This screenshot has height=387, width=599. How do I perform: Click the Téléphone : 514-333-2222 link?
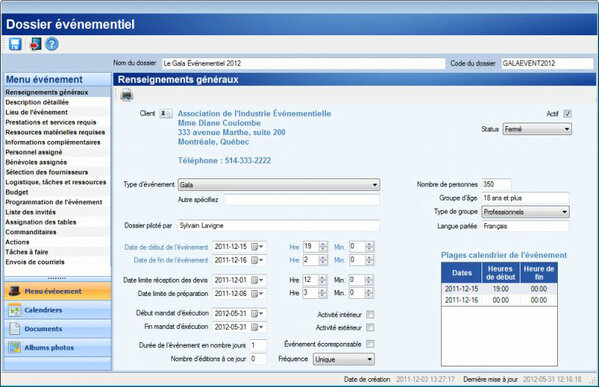[224, 160]
